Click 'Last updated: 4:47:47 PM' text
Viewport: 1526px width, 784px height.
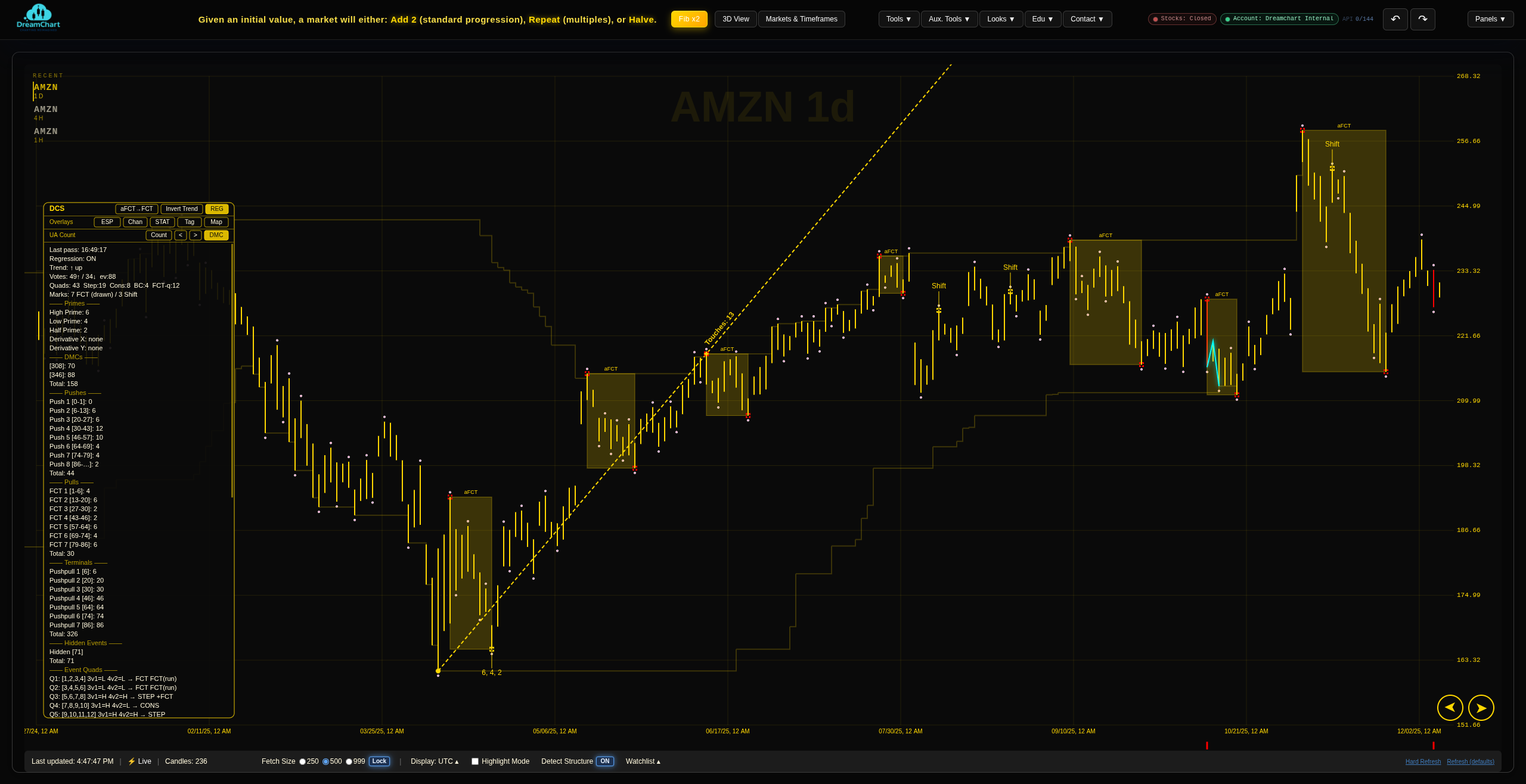click(x=72, y=761)
